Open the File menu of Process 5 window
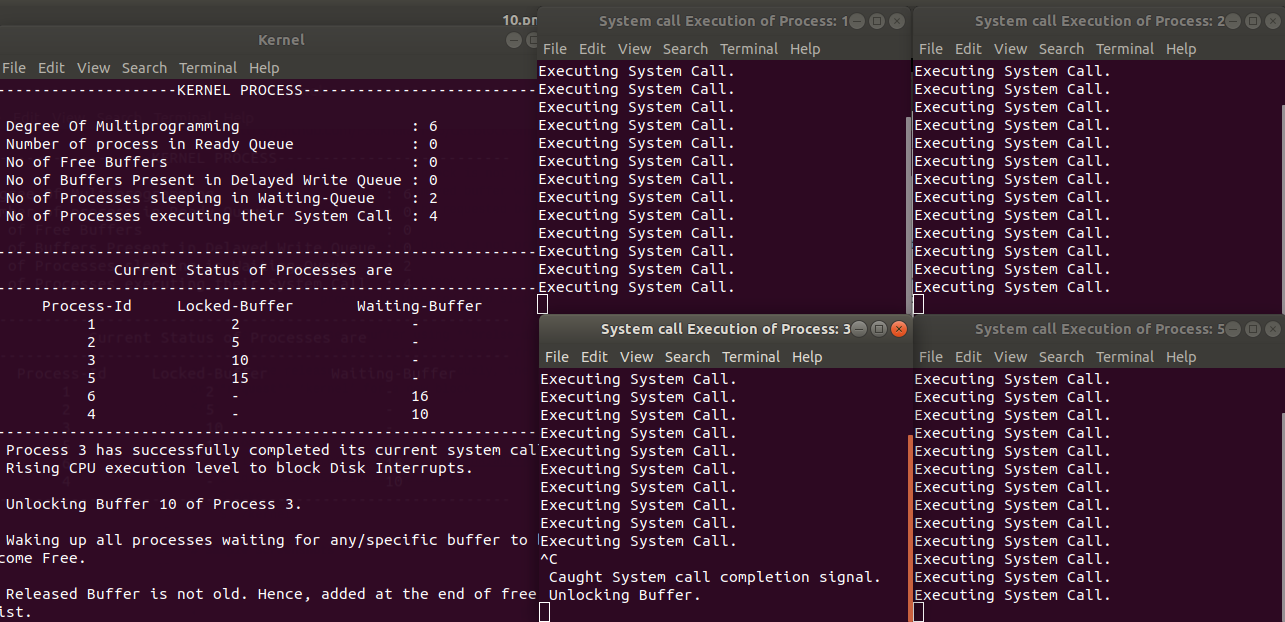Image resolution: width=1285 pixels, height=622 pixels. 931,356
